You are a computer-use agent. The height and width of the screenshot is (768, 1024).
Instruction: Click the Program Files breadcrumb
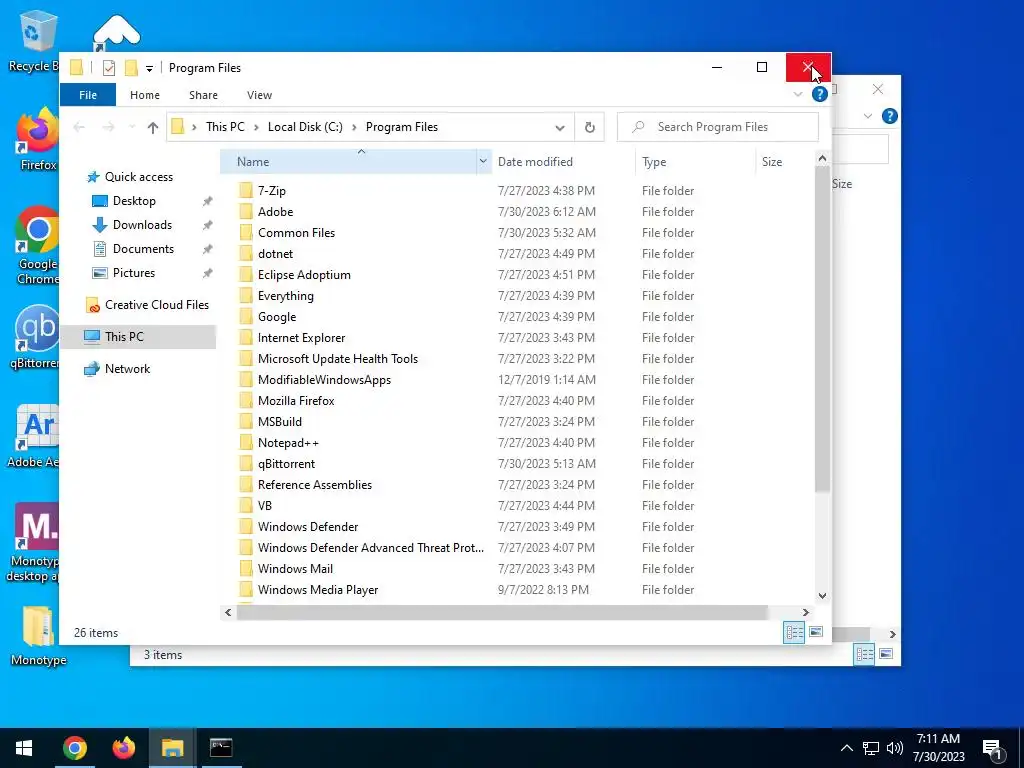pyautogui.click(x=402, y=127)
